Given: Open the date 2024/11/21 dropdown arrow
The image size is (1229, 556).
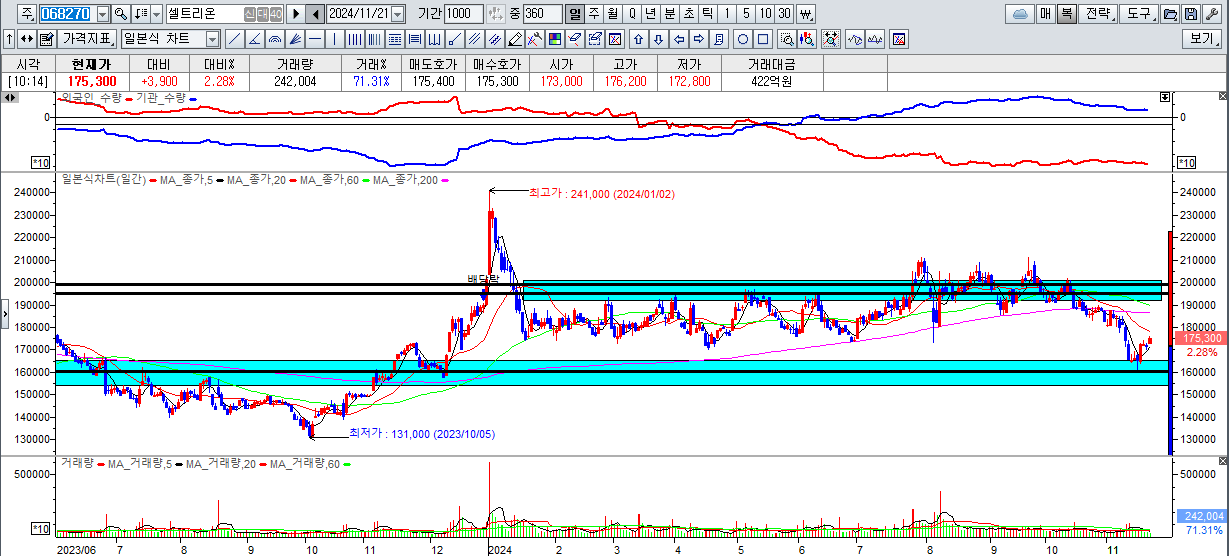Looking at the screenshot, I should click(398, 14).
